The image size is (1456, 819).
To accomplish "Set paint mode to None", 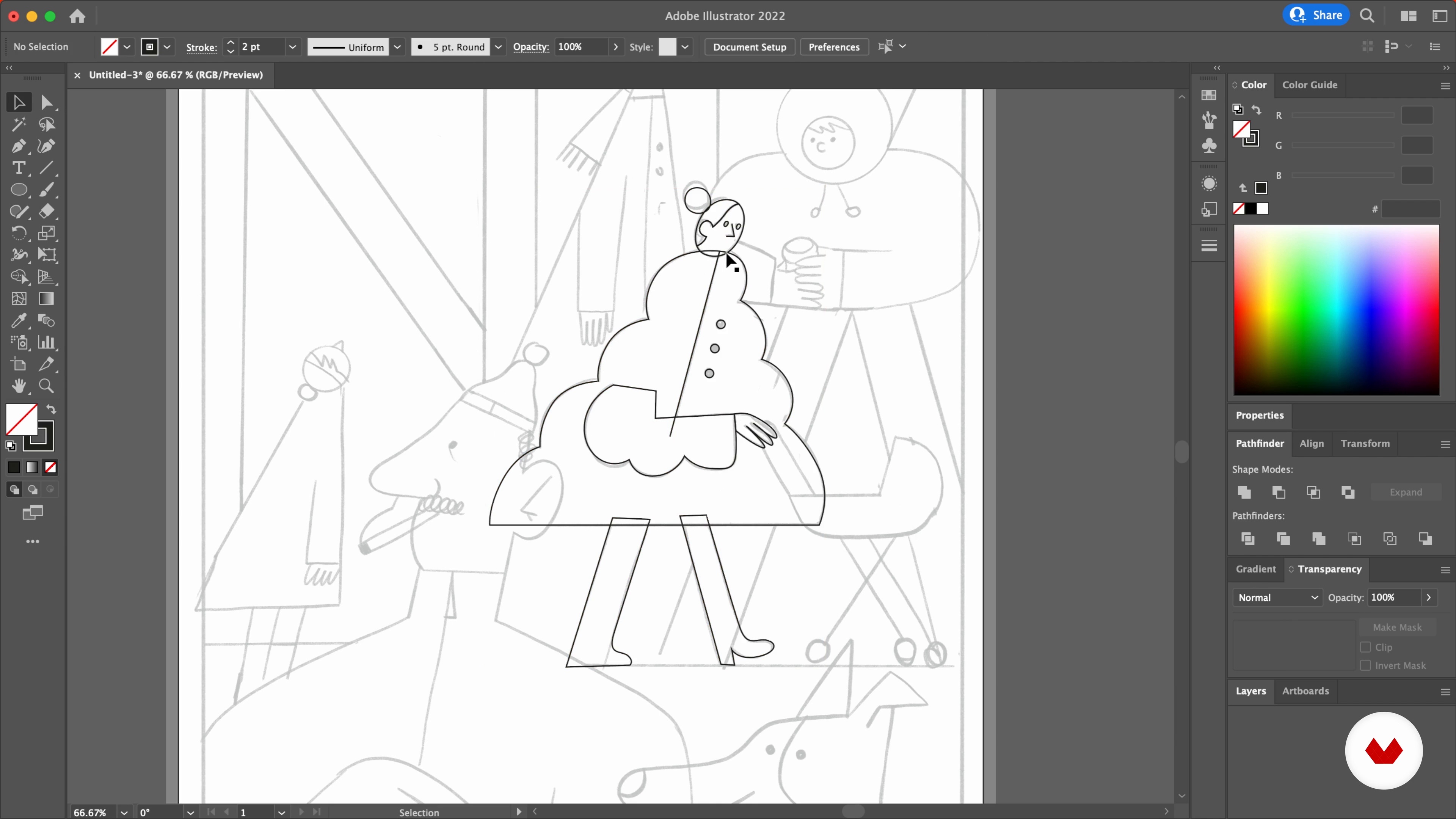I will [50, 468].
